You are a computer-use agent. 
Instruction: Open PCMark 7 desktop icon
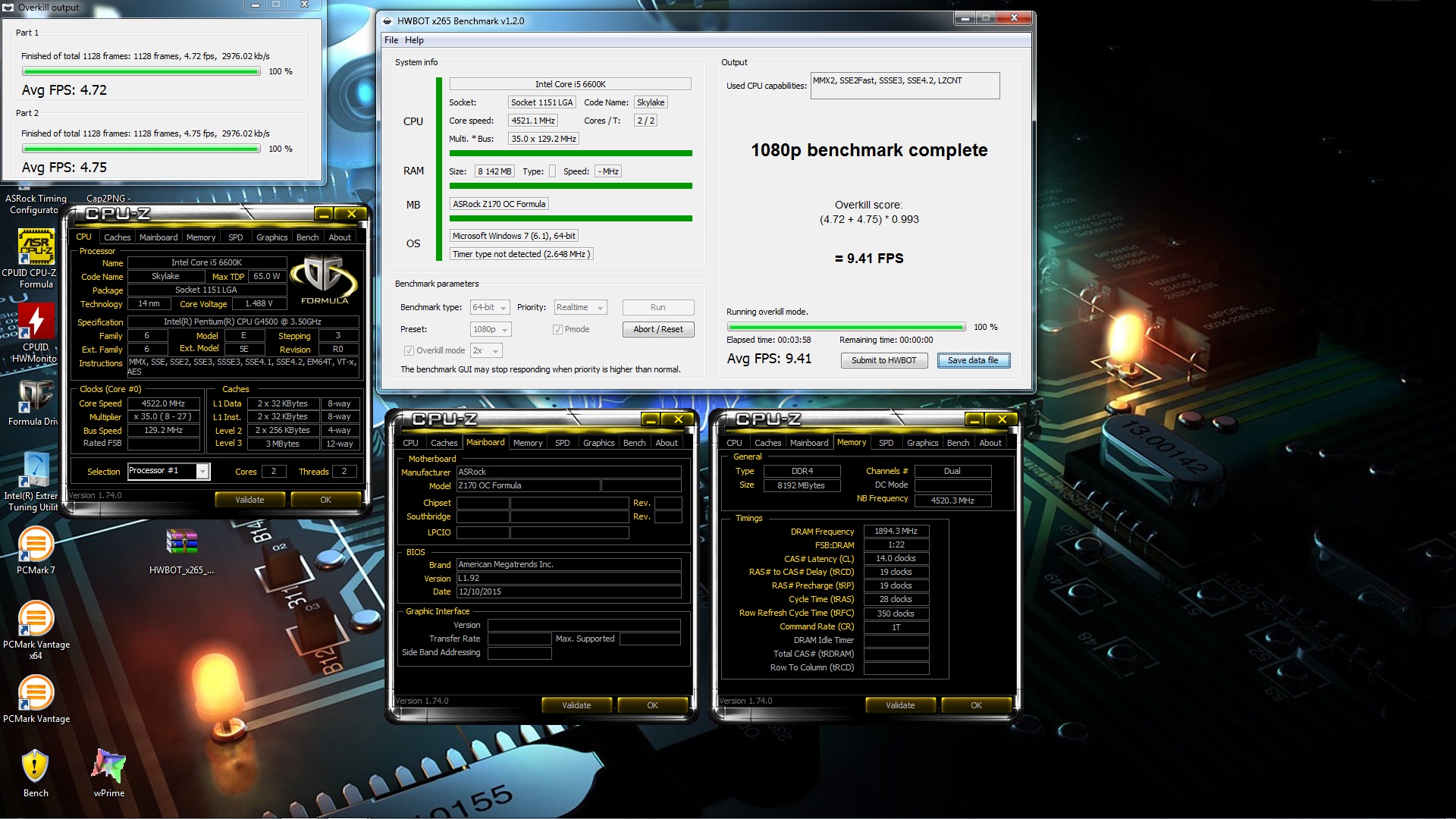(36, 550)
